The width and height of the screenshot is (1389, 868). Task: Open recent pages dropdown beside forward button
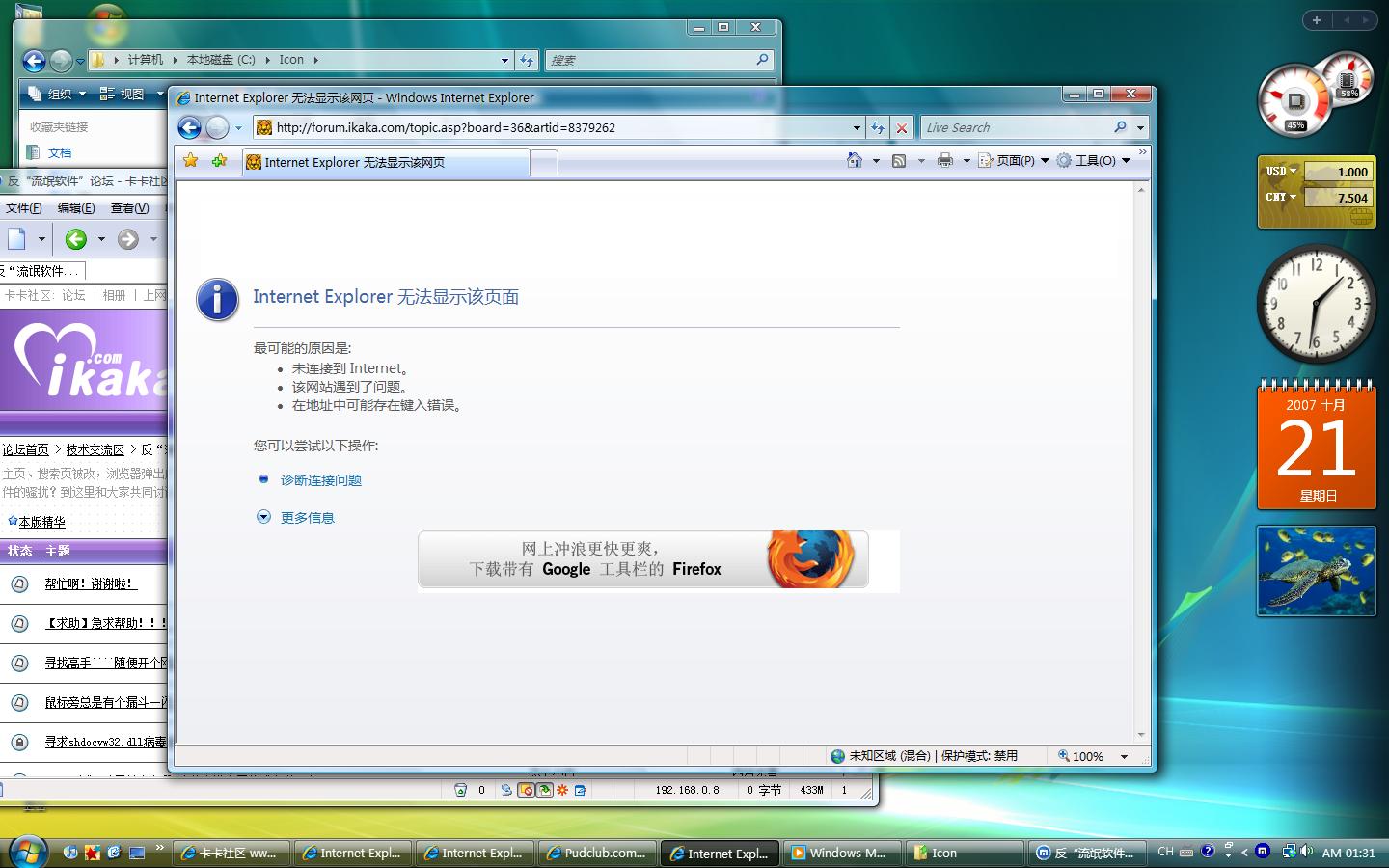238,128
